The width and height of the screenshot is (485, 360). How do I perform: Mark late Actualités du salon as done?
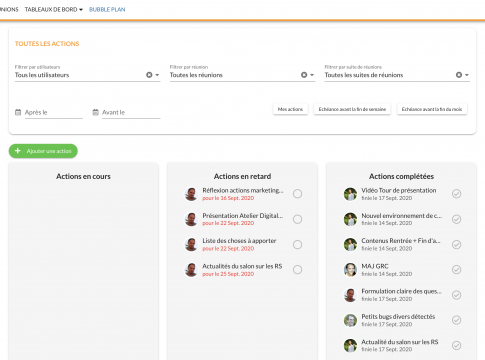click(x=298, y=269)
